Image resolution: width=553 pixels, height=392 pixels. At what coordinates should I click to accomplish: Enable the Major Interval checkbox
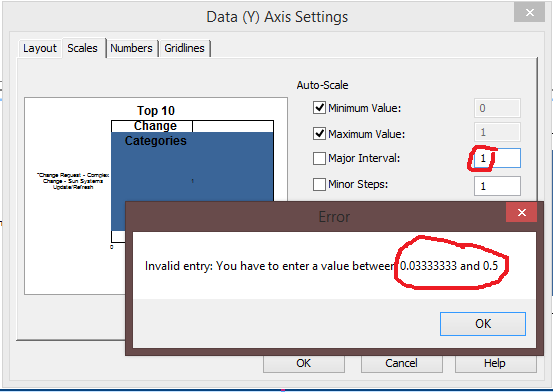(x=319, y=158)
